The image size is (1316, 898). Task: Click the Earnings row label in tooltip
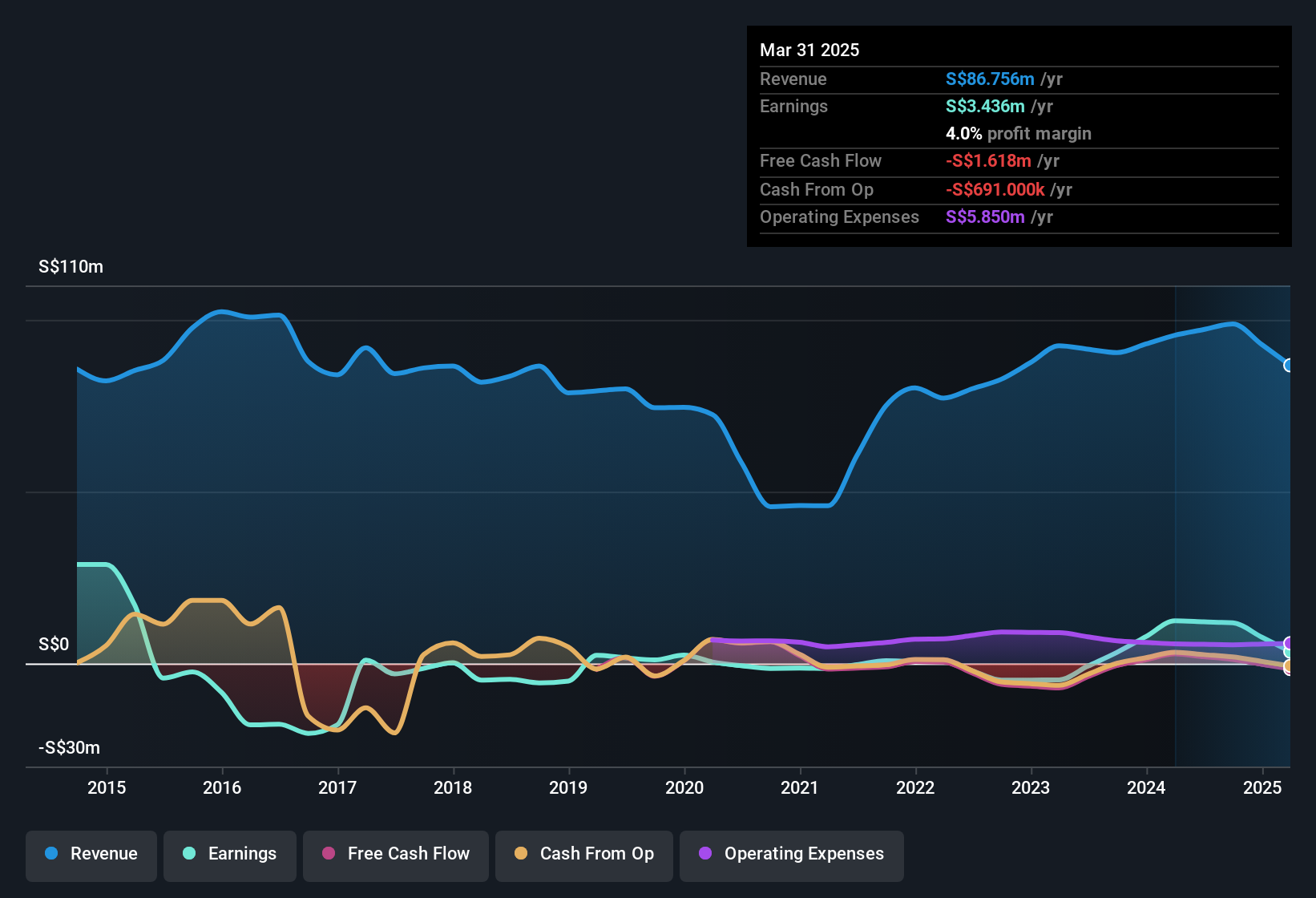click(x=793, y=106)
